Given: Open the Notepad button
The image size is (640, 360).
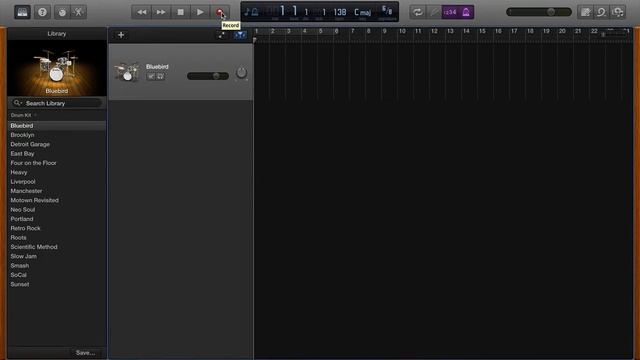Looking at the screenshot, I should coord(585,12).
